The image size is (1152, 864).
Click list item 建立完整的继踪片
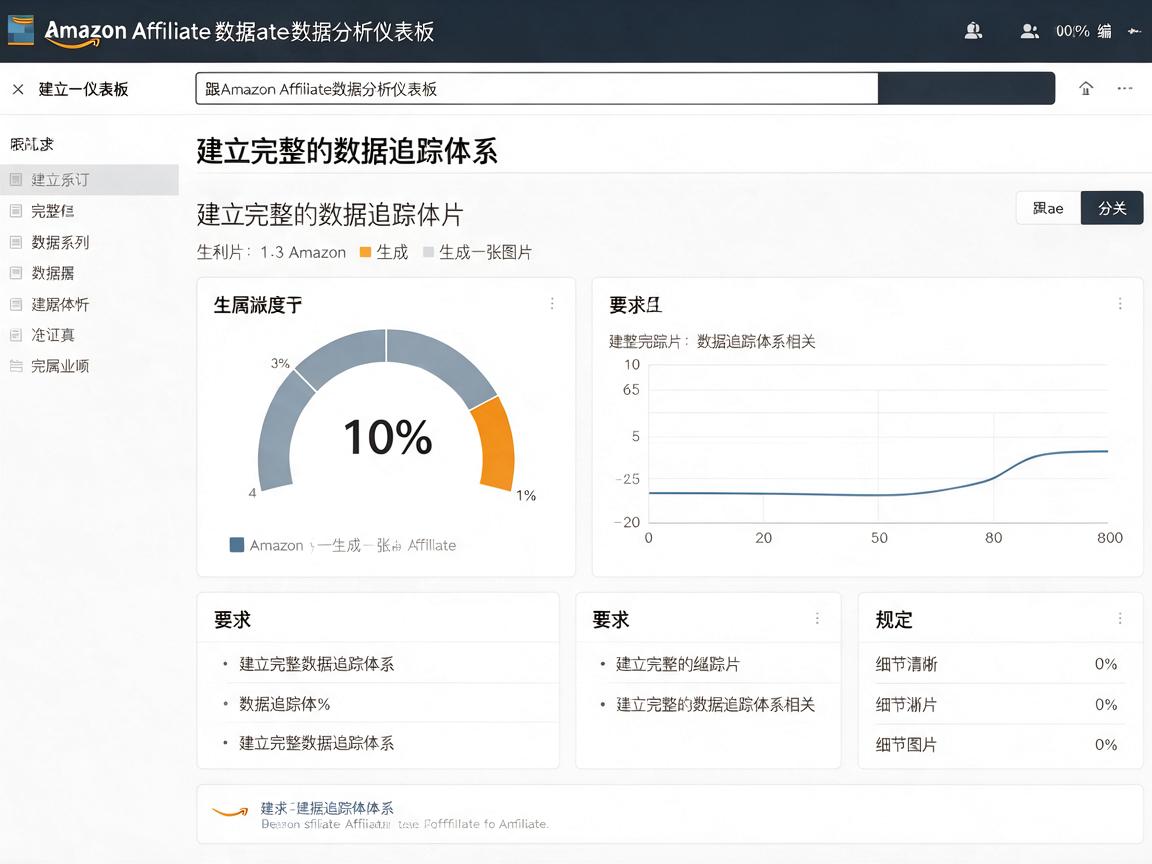677,664
